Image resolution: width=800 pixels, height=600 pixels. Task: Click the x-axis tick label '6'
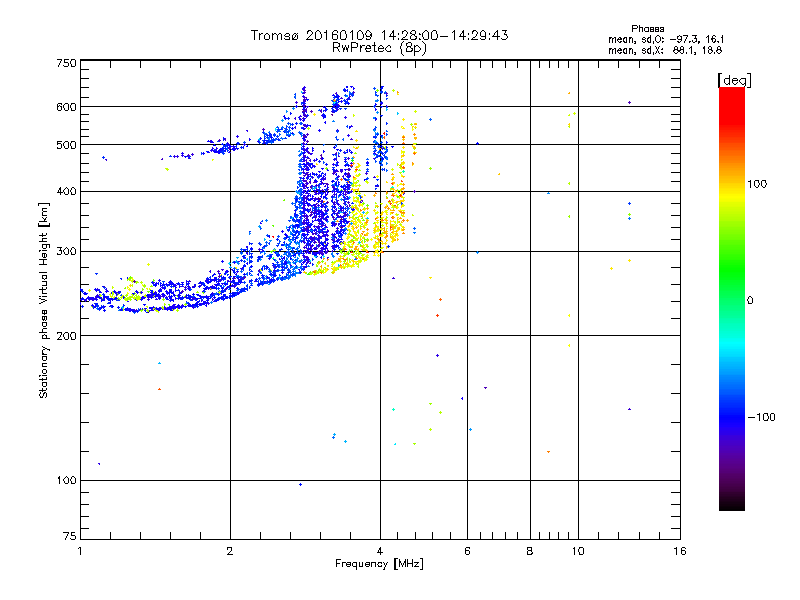coord(467,551)
